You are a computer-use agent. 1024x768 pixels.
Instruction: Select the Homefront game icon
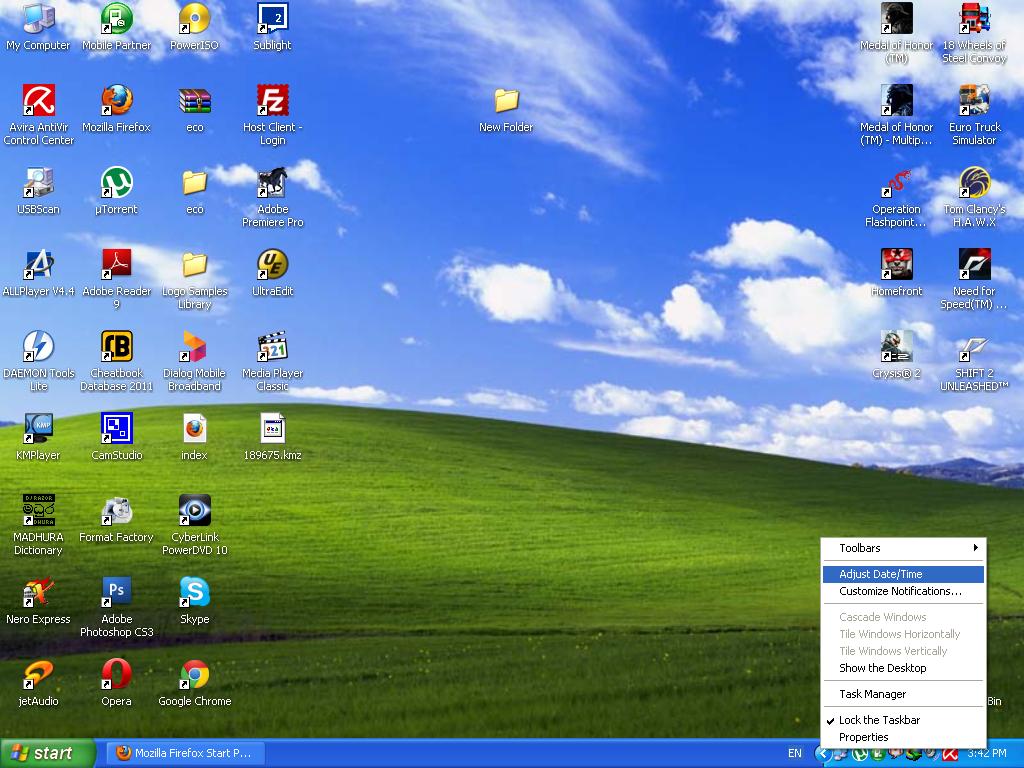click(896, 272)
